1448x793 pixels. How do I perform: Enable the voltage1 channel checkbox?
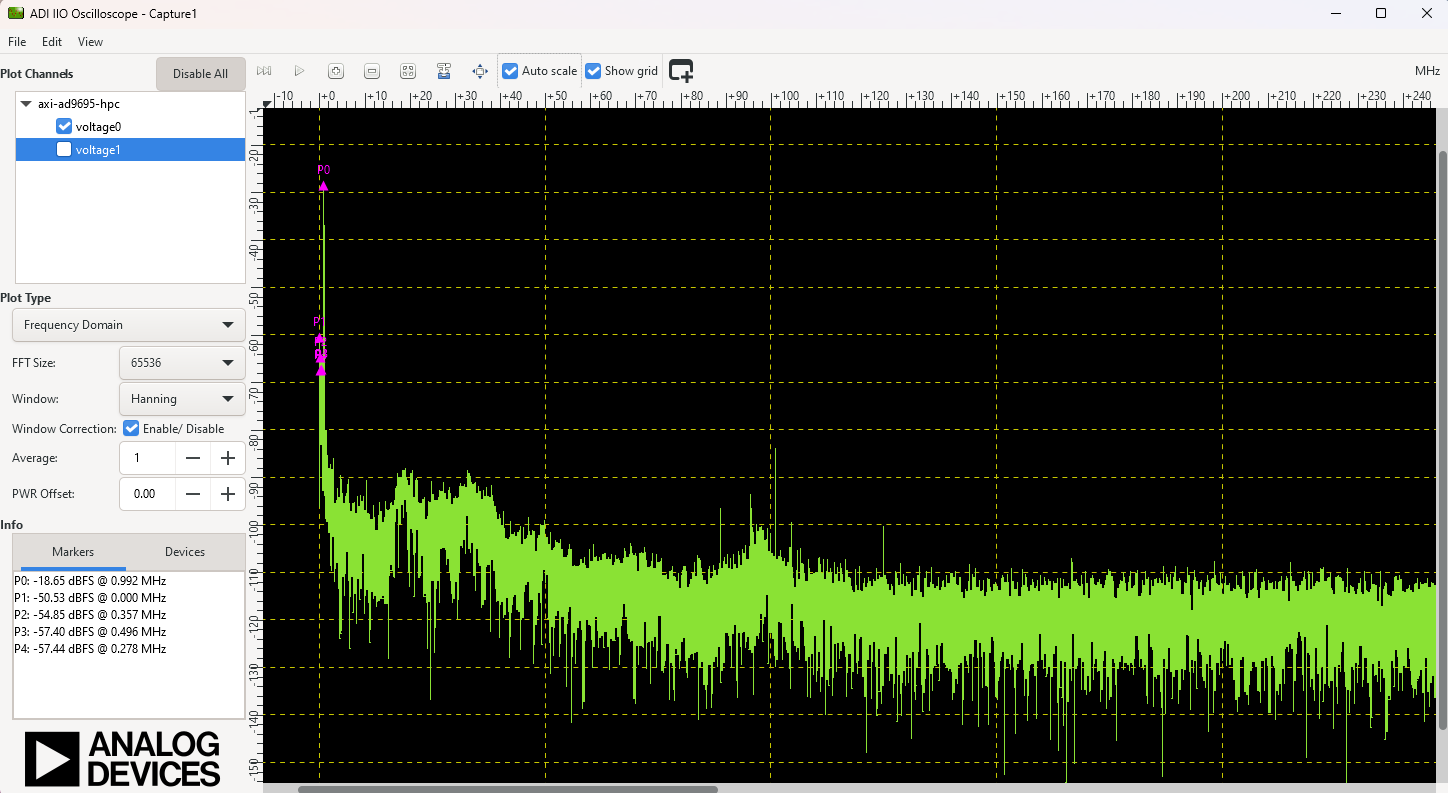pos(64,150)
